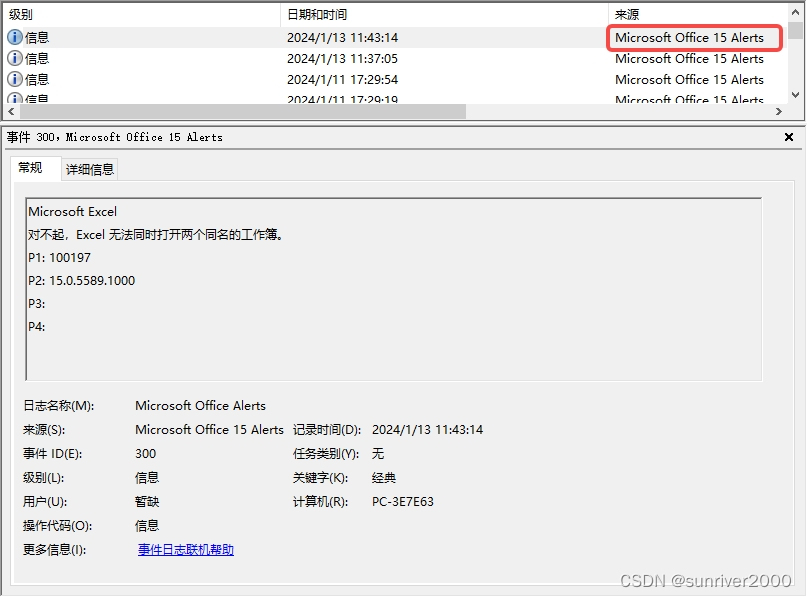807x597 pixels.
Task: Select info icon of 17:29:54 event row
Action: (14, 80)
